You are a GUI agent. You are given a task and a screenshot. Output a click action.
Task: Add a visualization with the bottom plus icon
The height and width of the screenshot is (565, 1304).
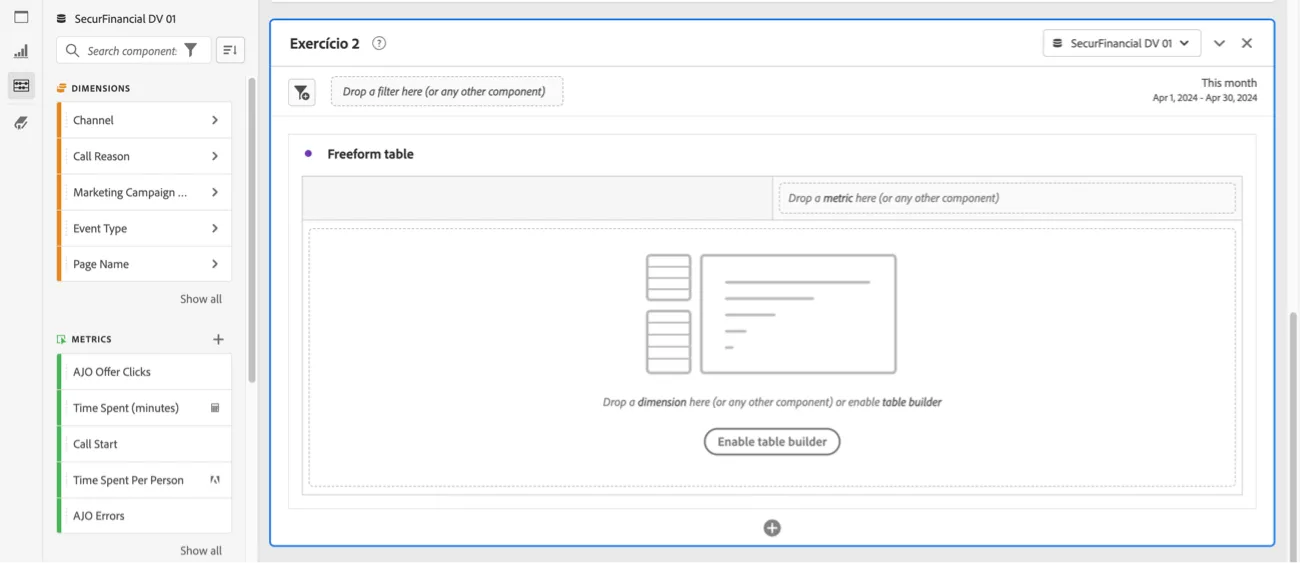tap(772, 528)
